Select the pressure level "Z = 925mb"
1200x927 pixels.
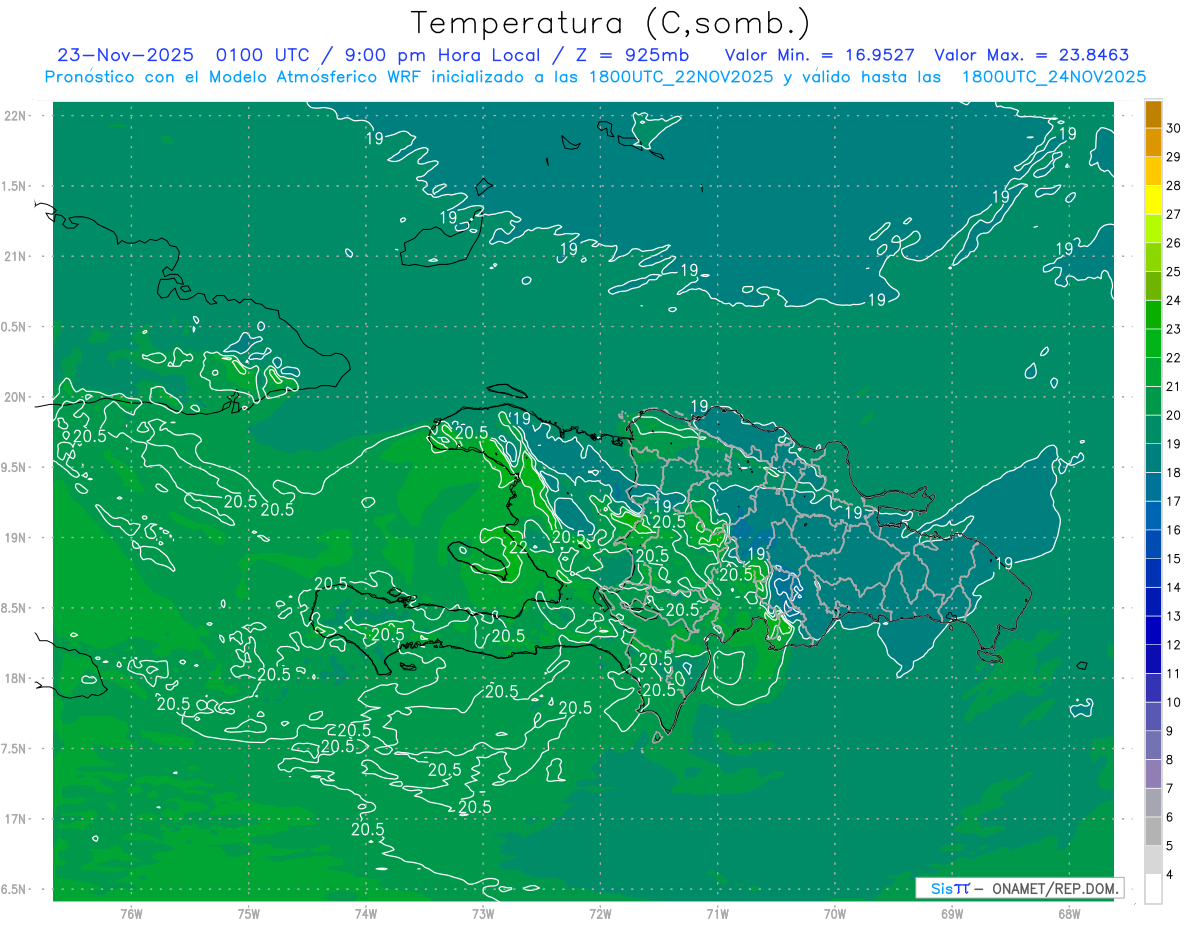point(632,55)
